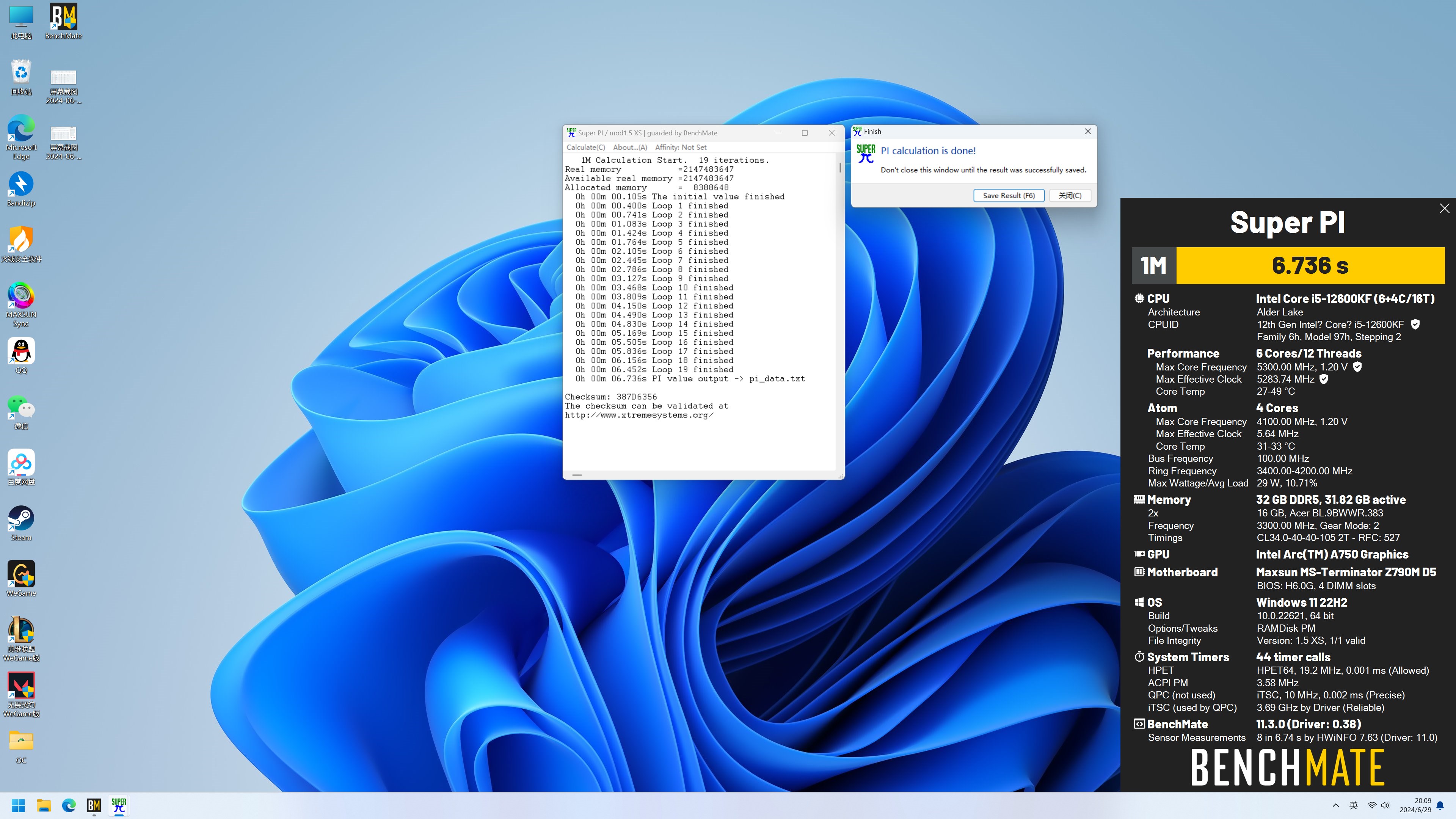Open the About...(A) menu in Super PI
The image size is (1456, 819).
[x=630, y=147]
